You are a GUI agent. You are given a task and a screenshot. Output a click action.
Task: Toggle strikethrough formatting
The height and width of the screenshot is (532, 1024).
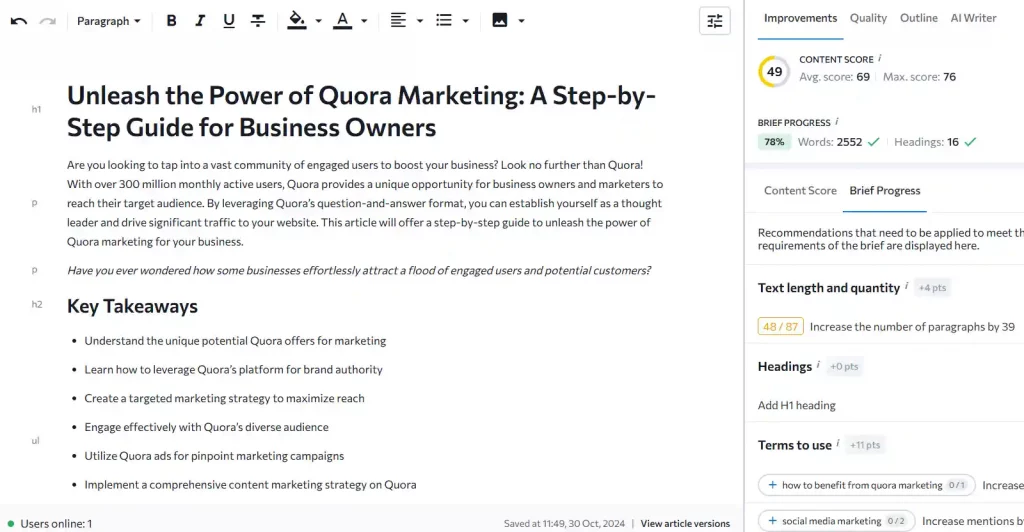258,21
